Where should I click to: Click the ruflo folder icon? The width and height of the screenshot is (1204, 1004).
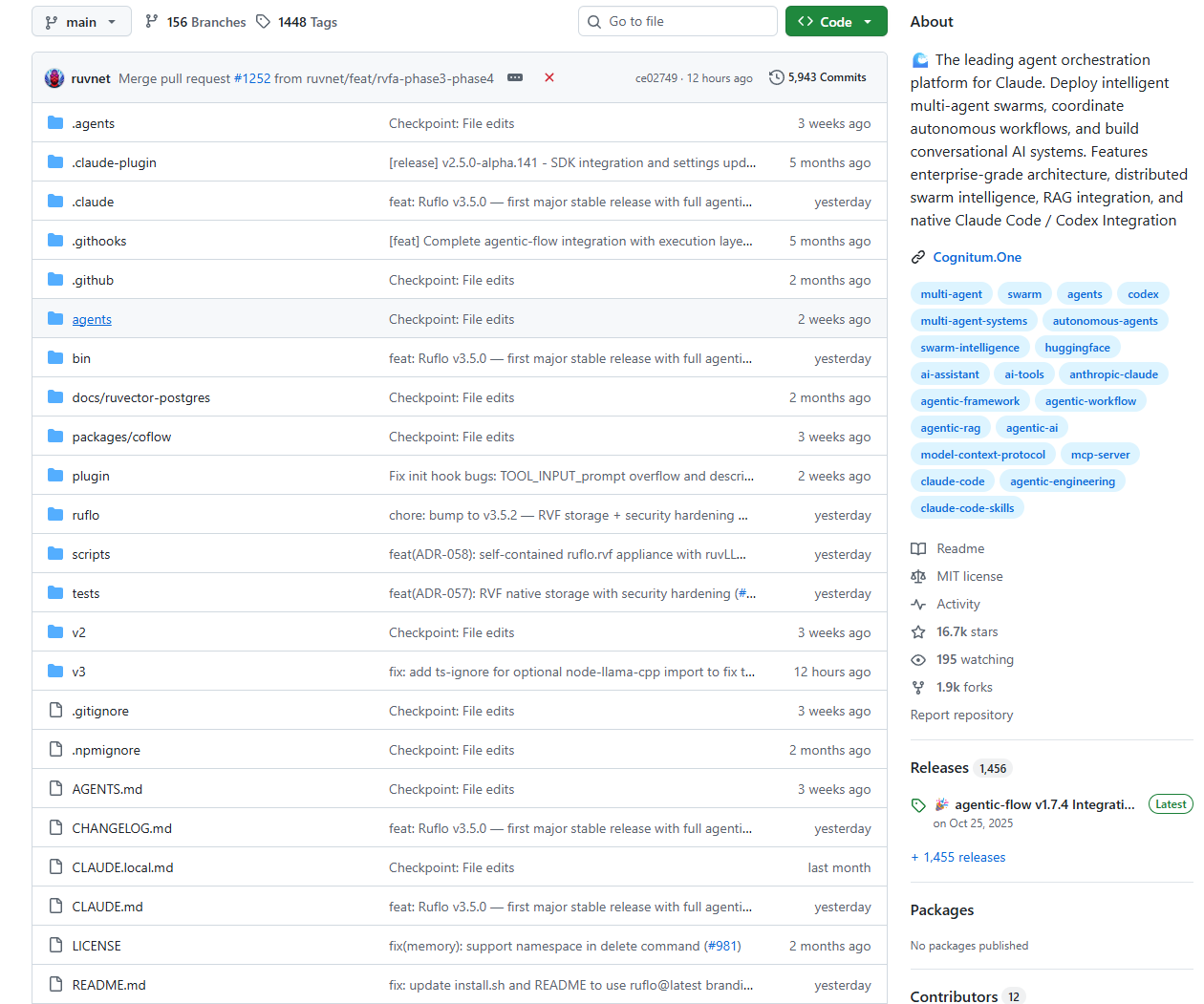click(55, 514)
